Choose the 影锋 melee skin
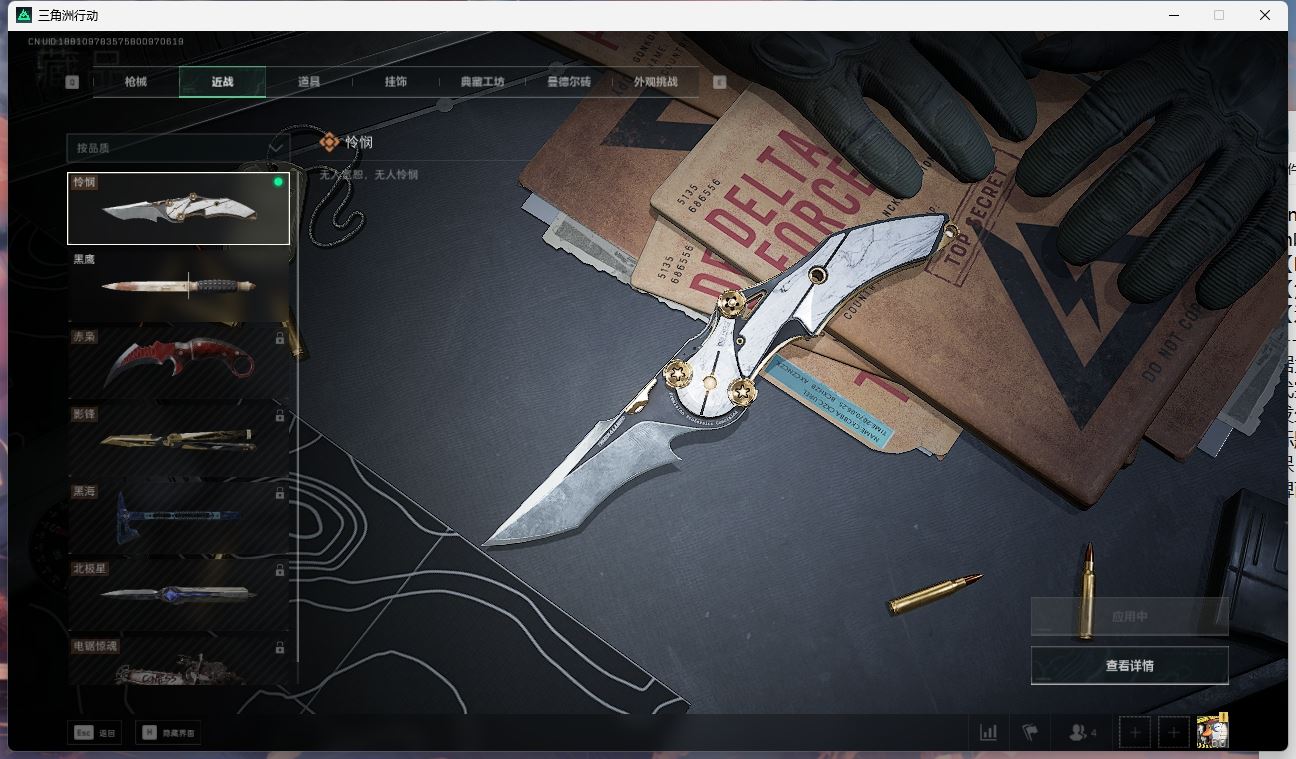 [x=178, y=440]
